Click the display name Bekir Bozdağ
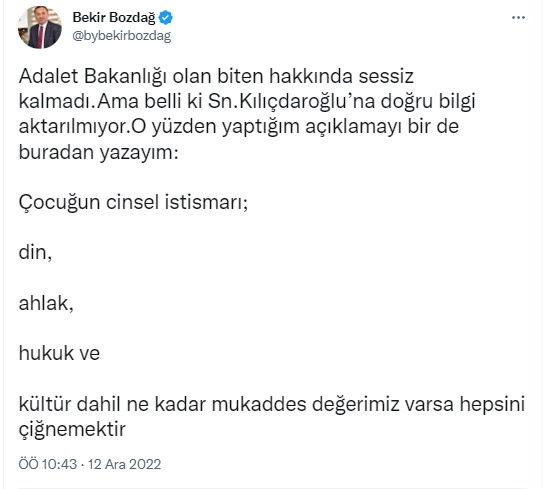The image size is (543, 489). [x=114, y=17]
